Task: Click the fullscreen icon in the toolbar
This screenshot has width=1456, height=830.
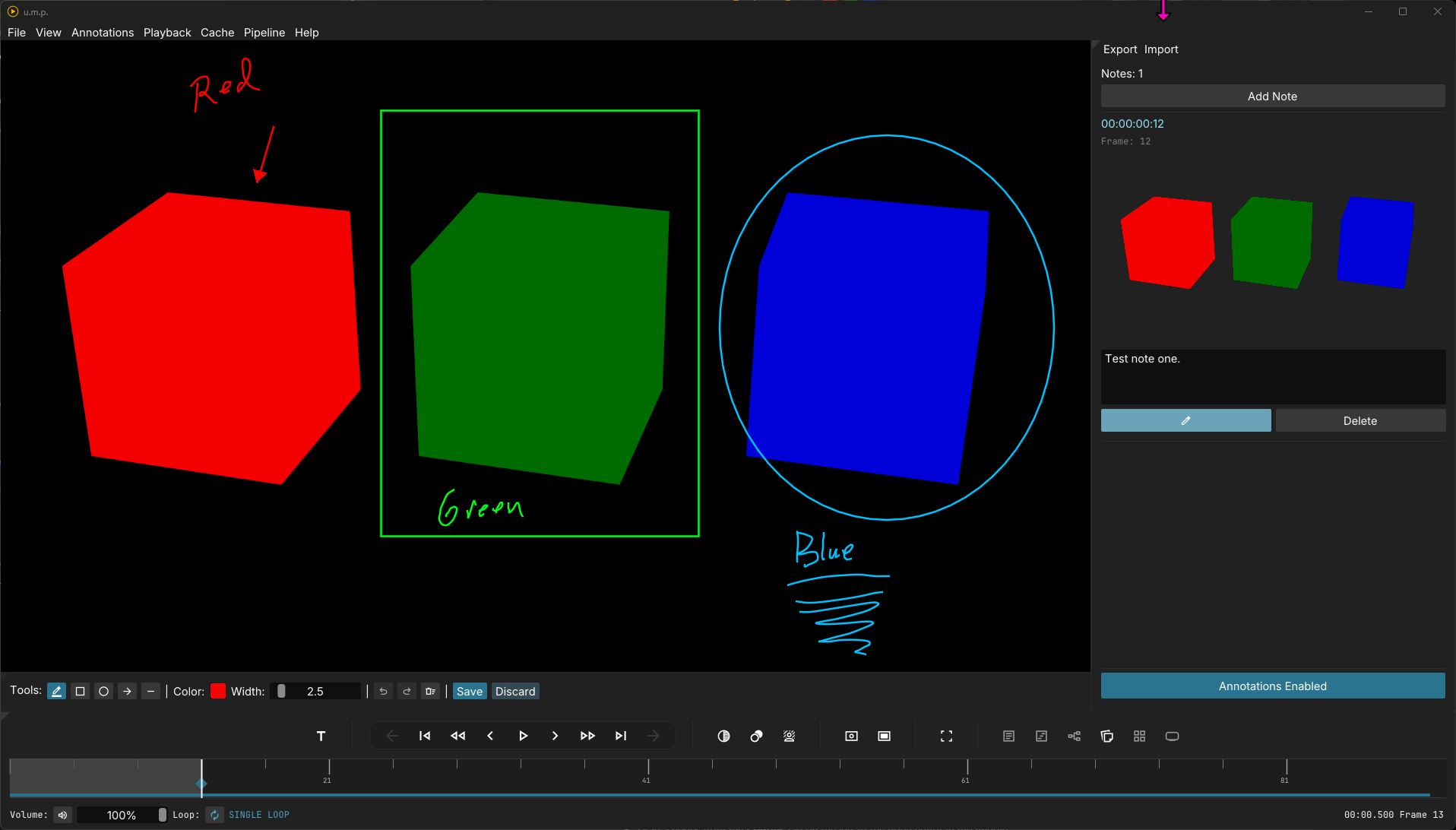Action: click(946, 736)
